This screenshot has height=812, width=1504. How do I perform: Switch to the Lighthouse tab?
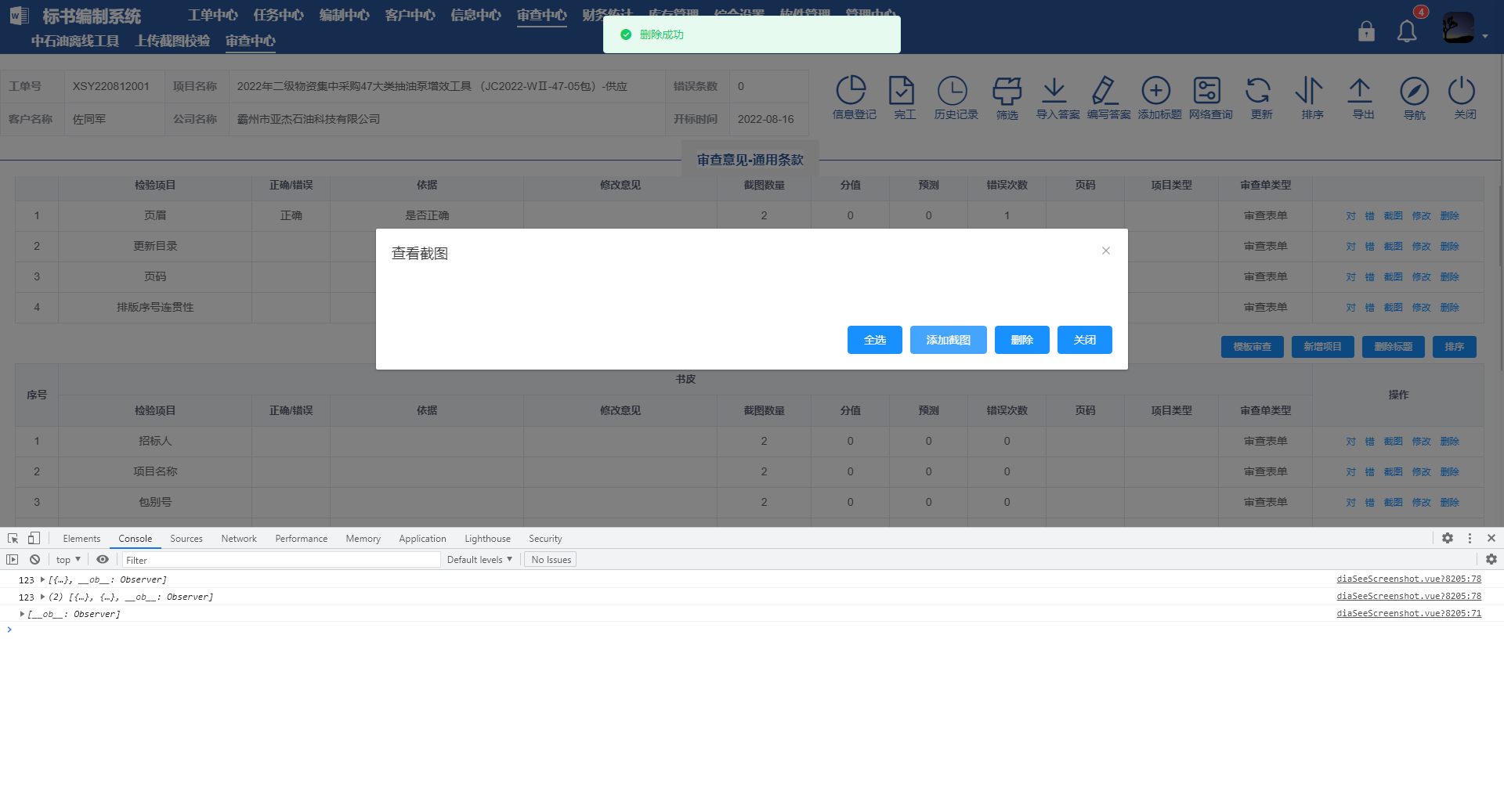(x=487, y=539)
